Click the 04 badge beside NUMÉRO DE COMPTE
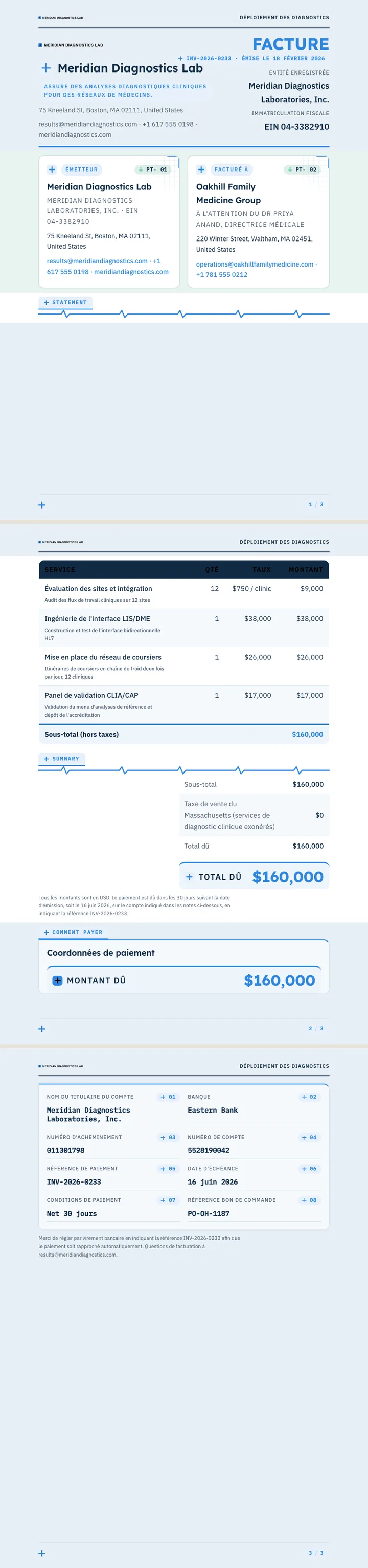 coord(309,1137)
